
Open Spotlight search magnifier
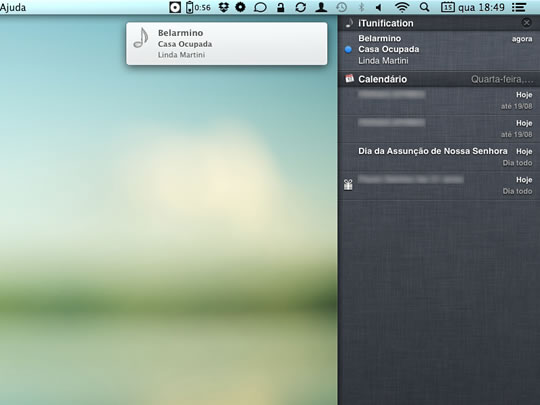[x=425, y=7]
